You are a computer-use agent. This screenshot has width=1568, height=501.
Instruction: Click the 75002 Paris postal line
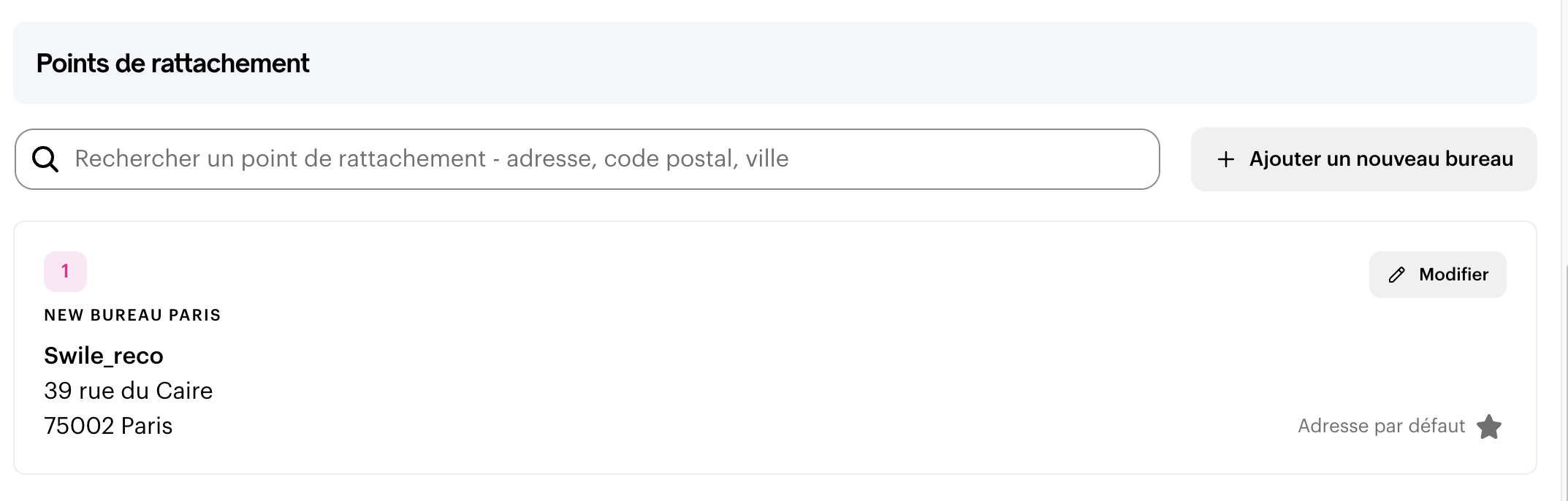tap(108, 426)
